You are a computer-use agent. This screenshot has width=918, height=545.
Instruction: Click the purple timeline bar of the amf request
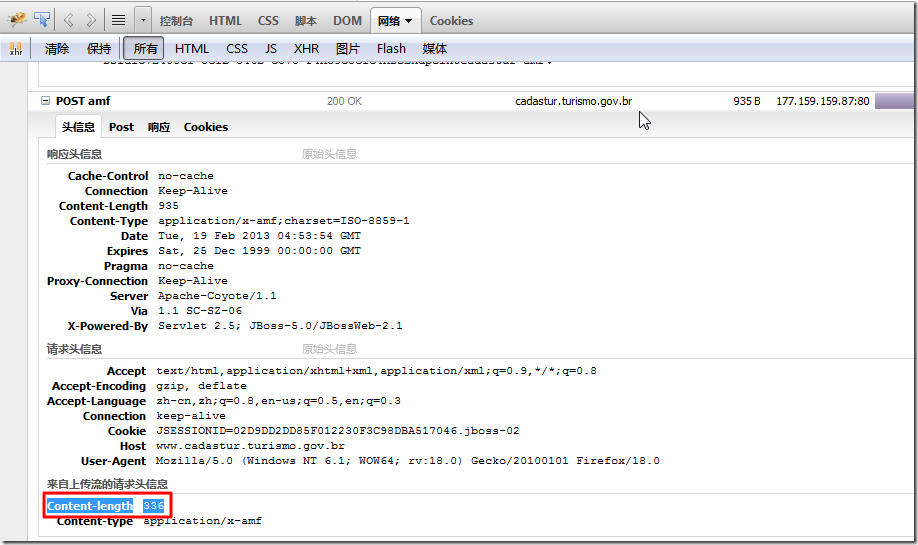coord(894,101)
